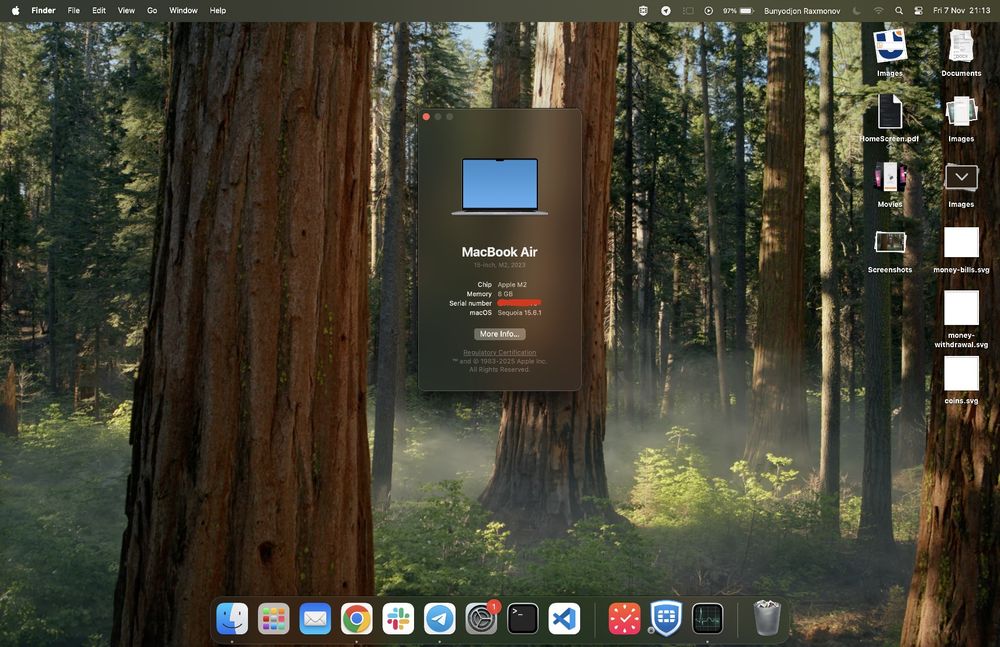Click the play circle menu bar icon
Viewport: 1000px width, 647px height.
(709, 11)
